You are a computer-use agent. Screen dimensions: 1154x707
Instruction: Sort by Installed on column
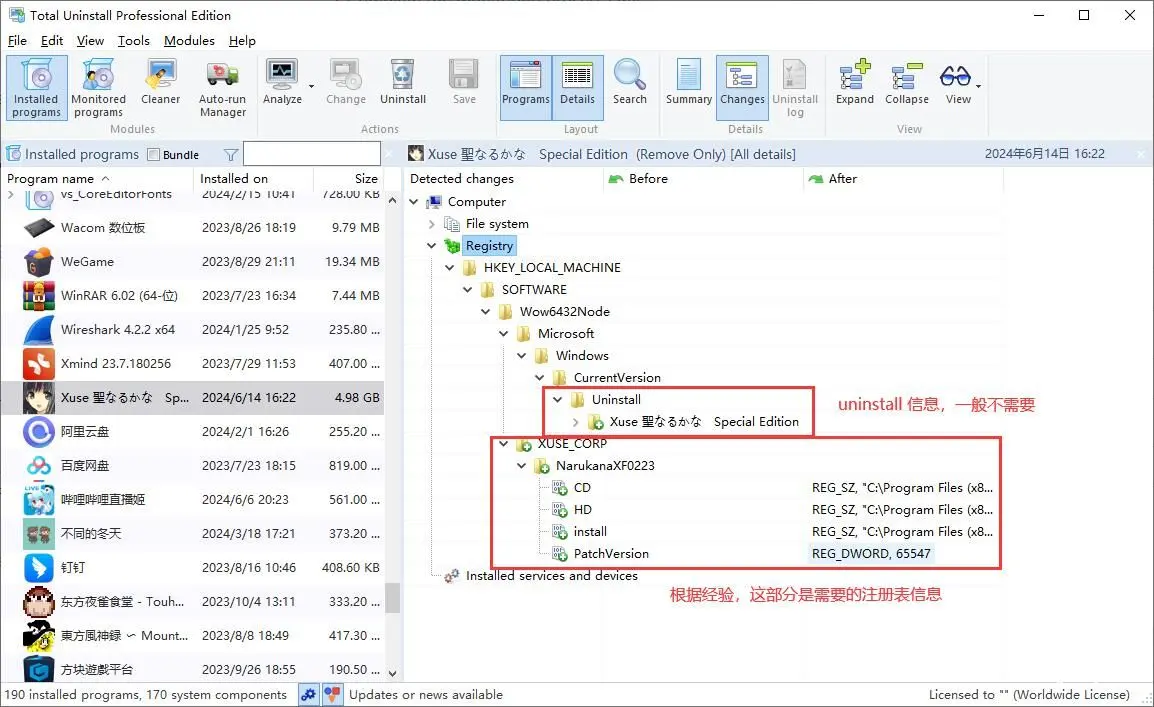point(254,179)
